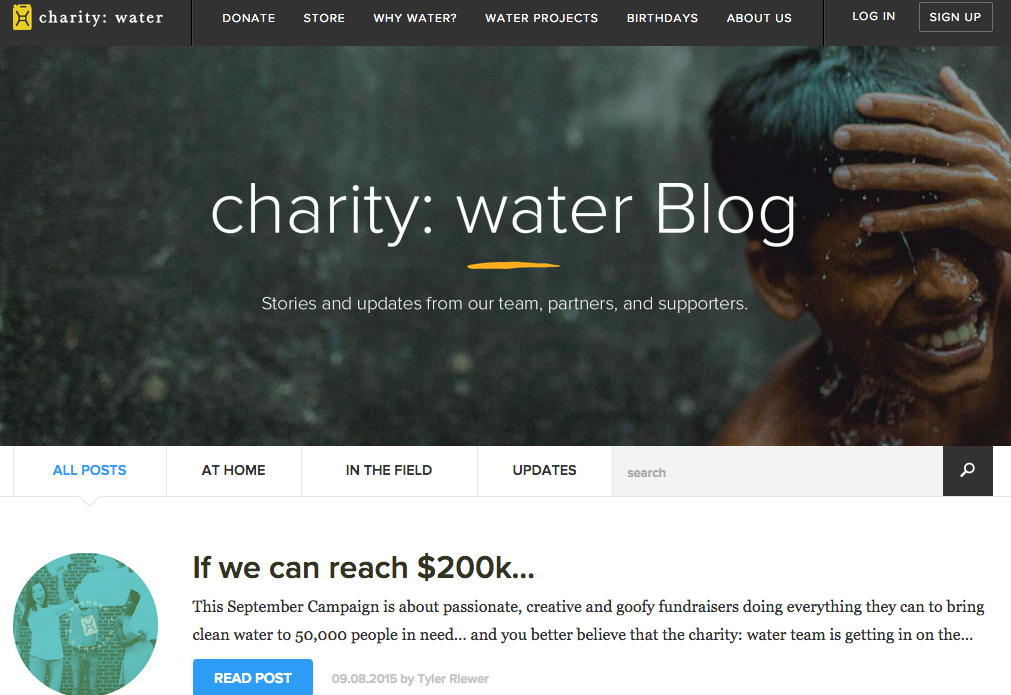
Task: Click the search magnifier icon button
Action: 967,471
